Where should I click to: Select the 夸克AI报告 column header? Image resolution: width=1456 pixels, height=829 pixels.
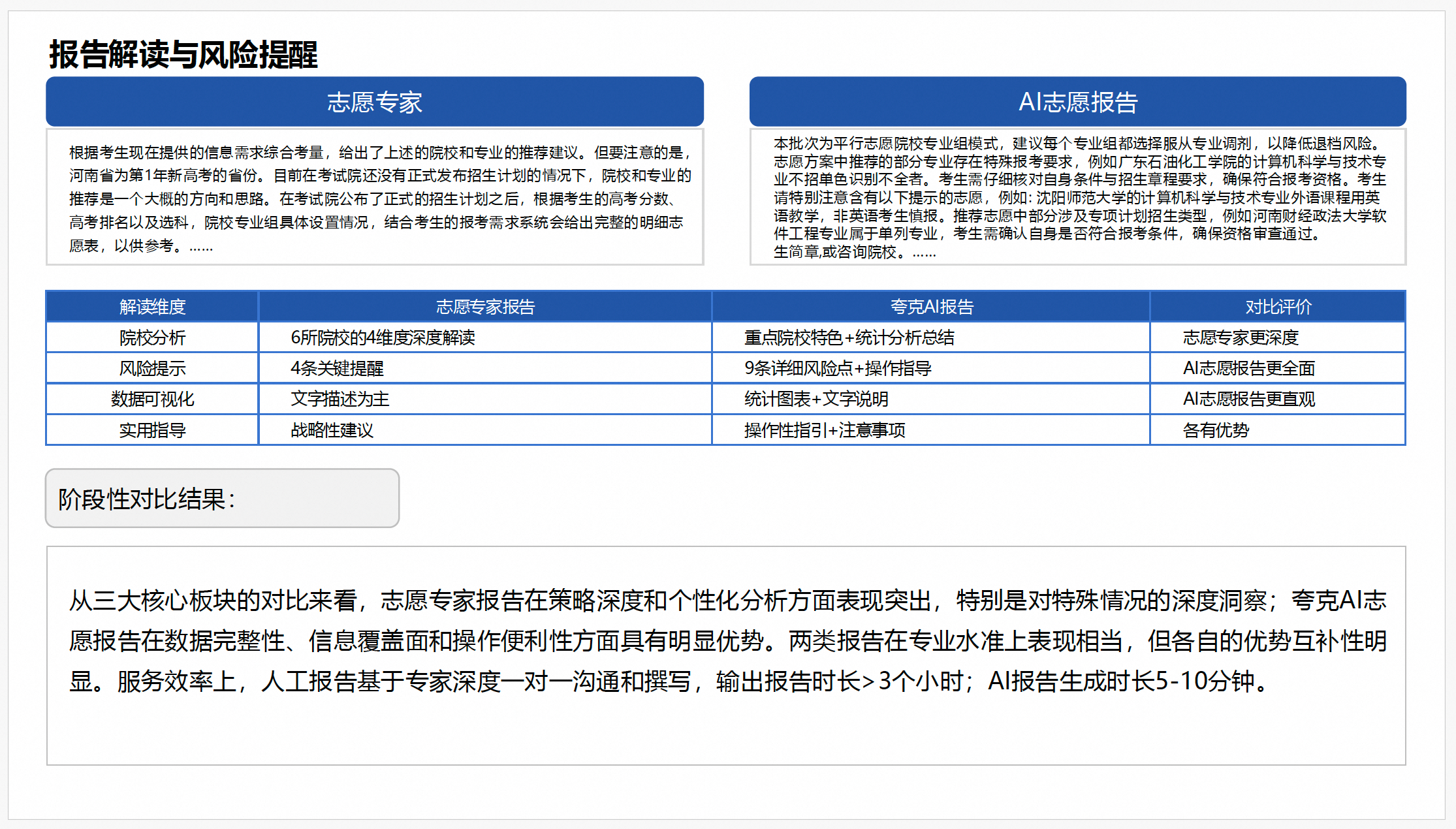[931, 306]
